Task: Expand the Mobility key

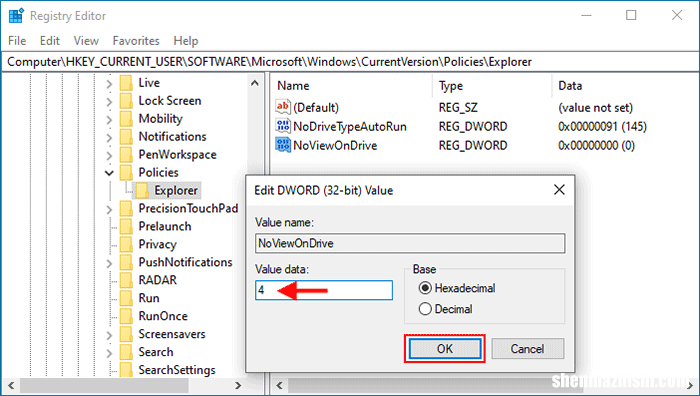Action: click(x=109, y=119)
